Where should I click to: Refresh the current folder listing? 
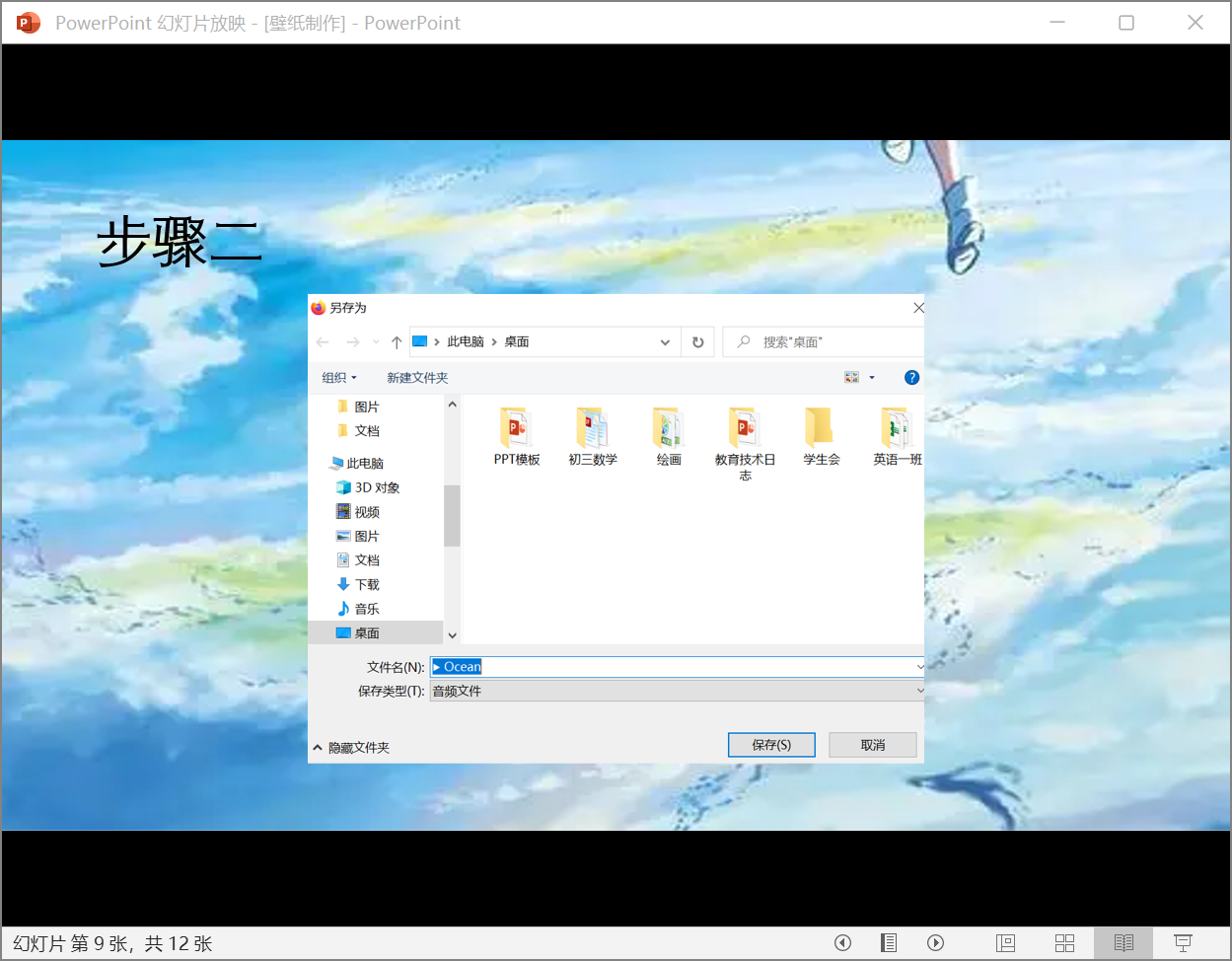[x=698, y=342]
